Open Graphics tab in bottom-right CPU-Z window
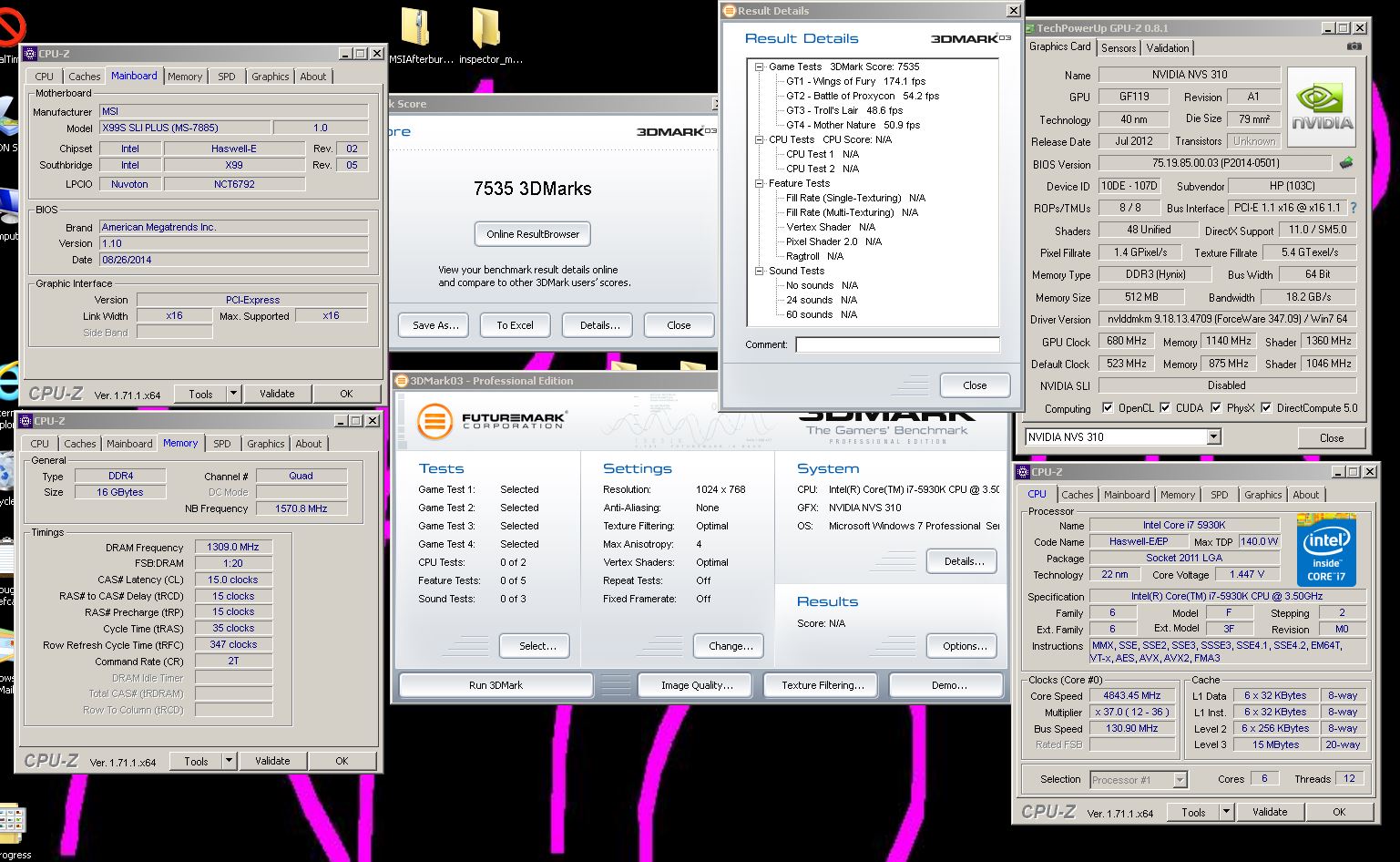This screenshot has height=862, width=1400. [x=1262, y=495]
